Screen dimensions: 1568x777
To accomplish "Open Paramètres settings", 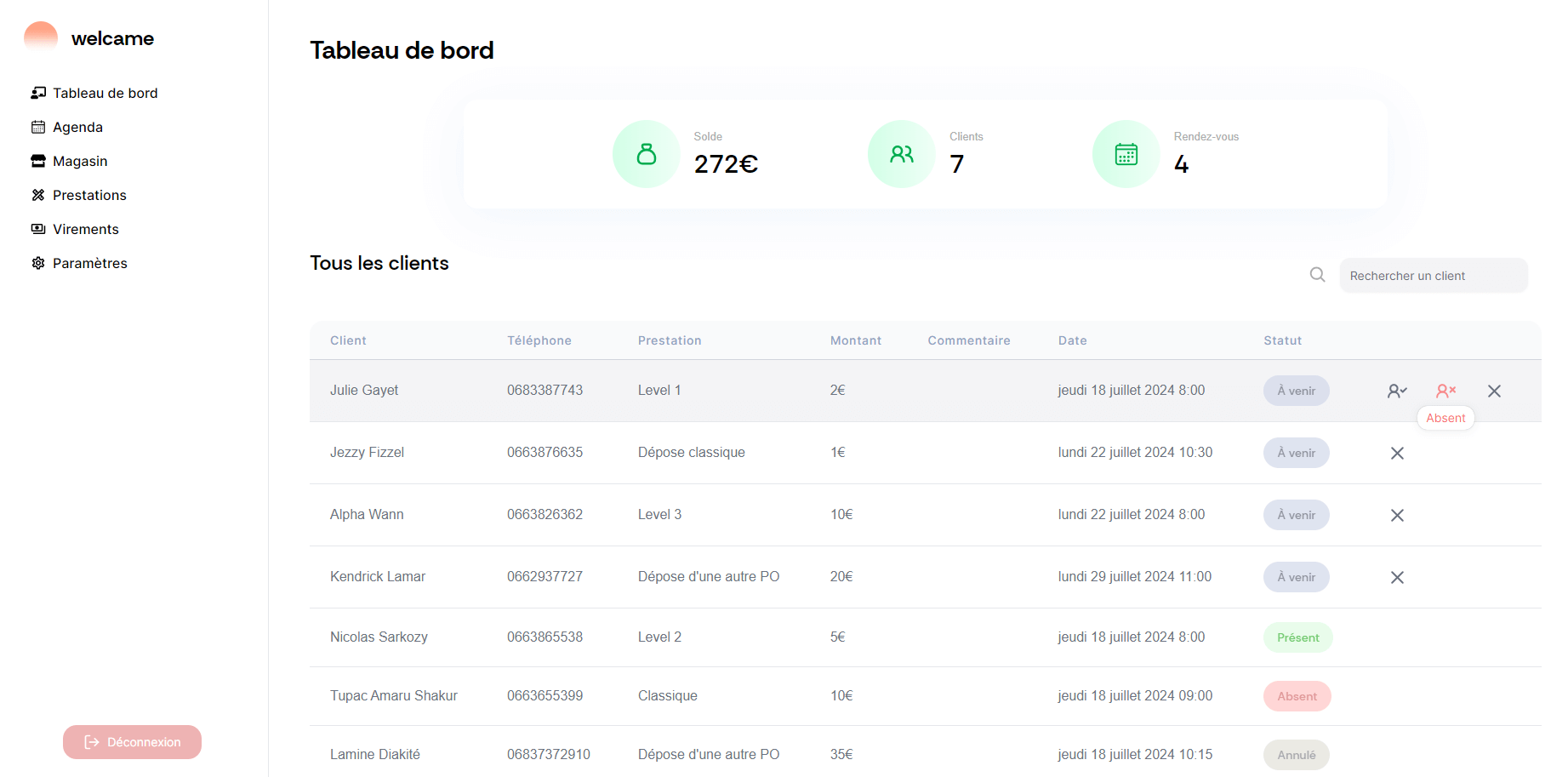I will coord(89,263).
